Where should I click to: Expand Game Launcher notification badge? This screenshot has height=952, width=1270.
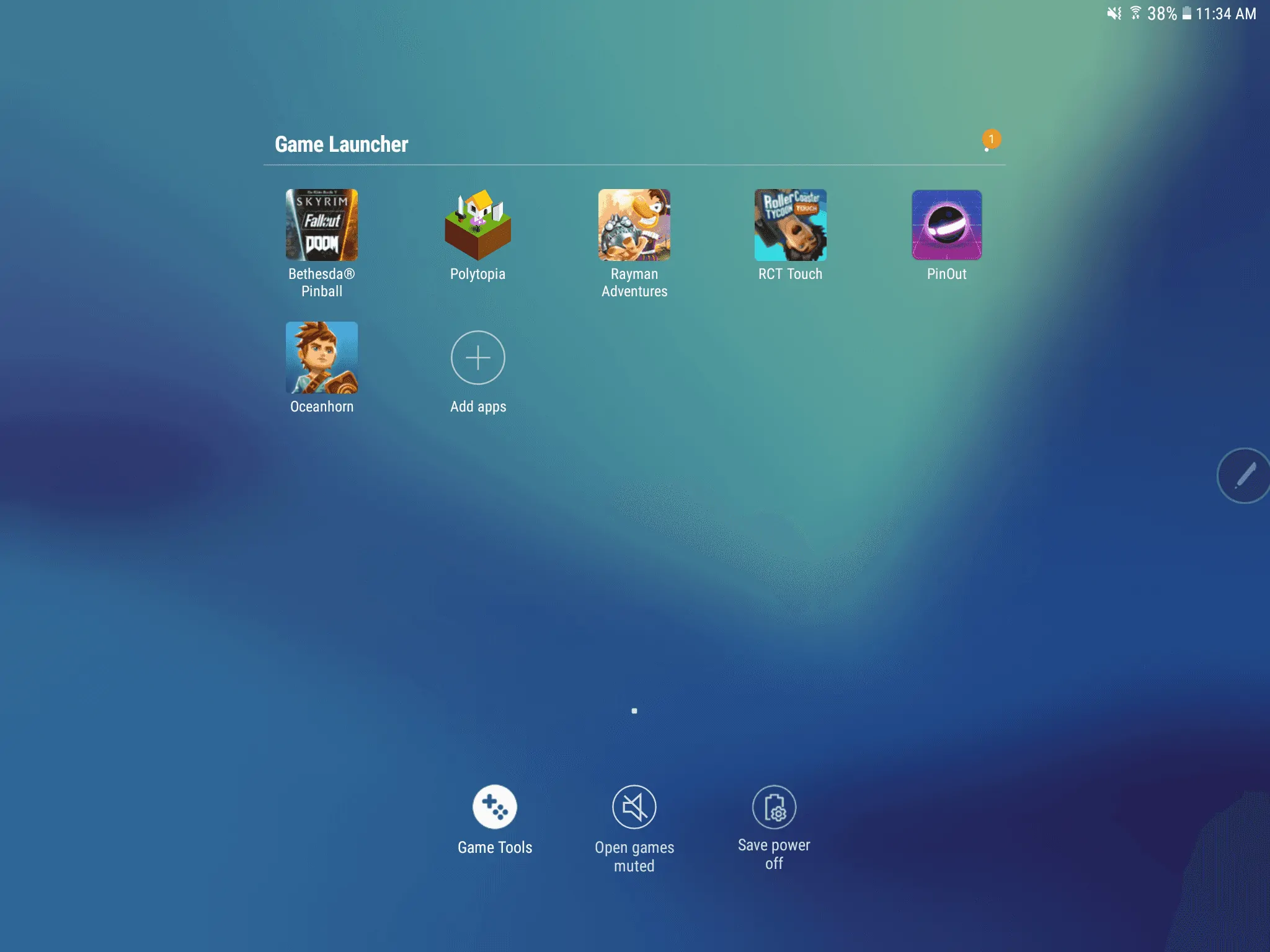coord(989,139)
